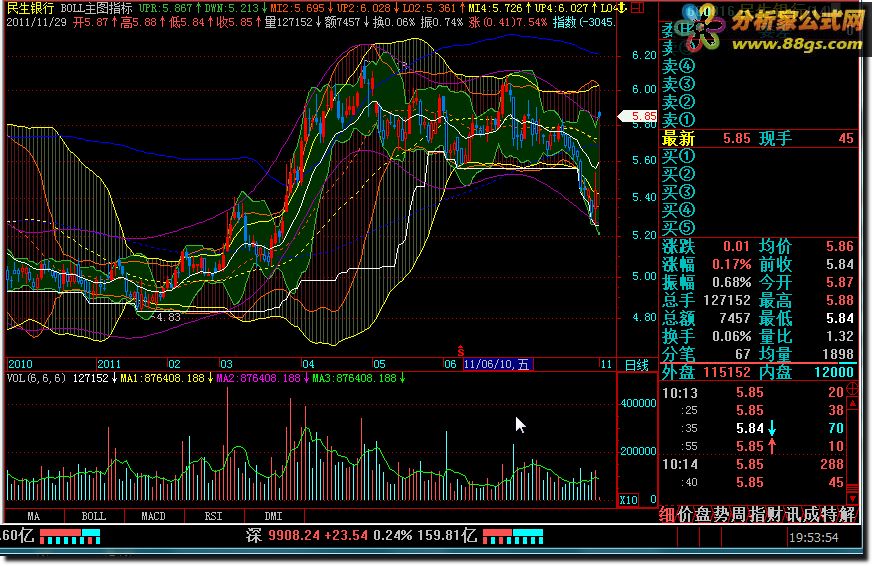Click the MA2:876408.188 volume label

(259, 379)
